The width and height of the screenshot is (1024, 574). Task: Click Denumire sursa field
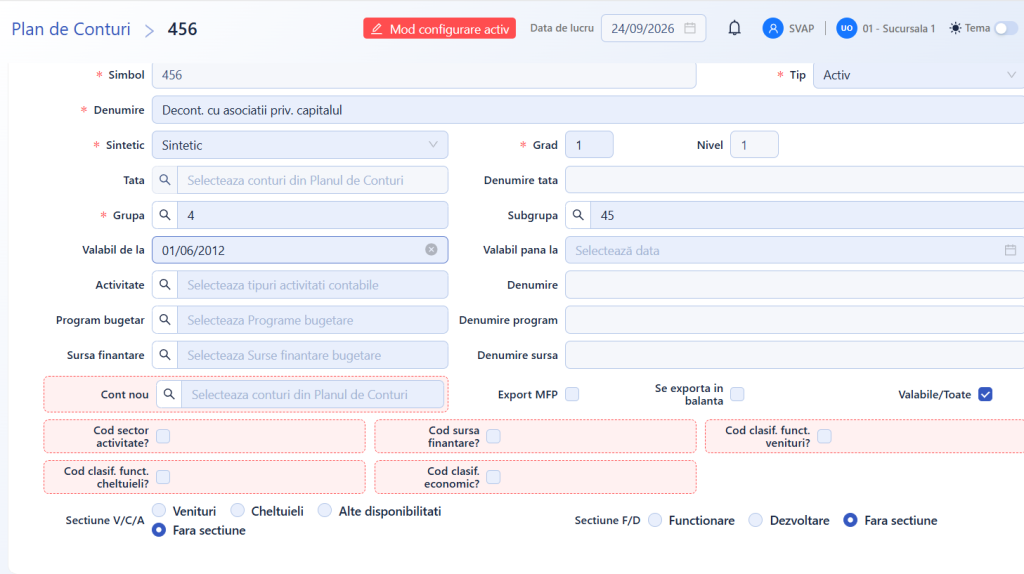click(x=794, y=355)
